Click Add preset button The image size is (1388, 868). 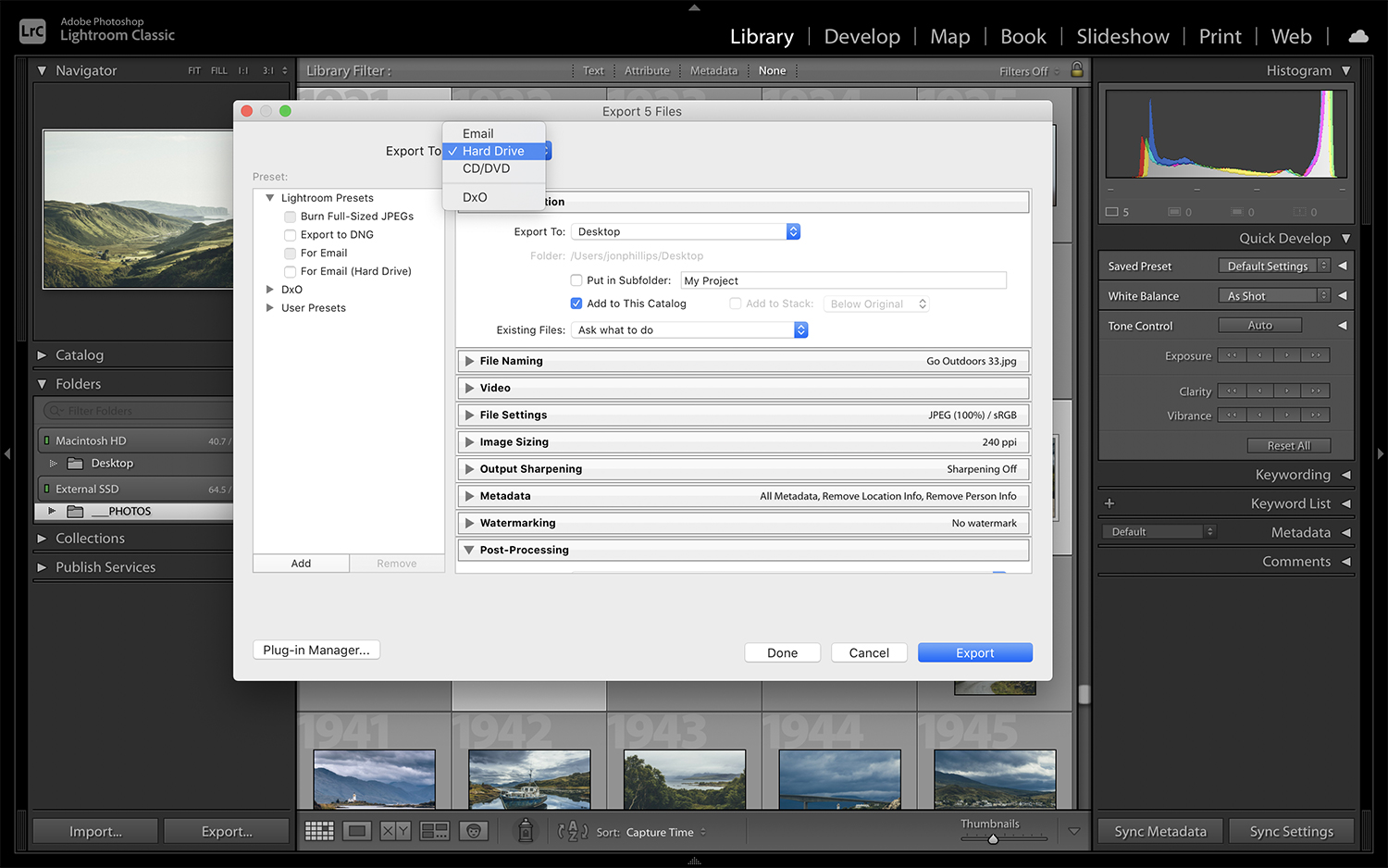click(x=301, y=564)
